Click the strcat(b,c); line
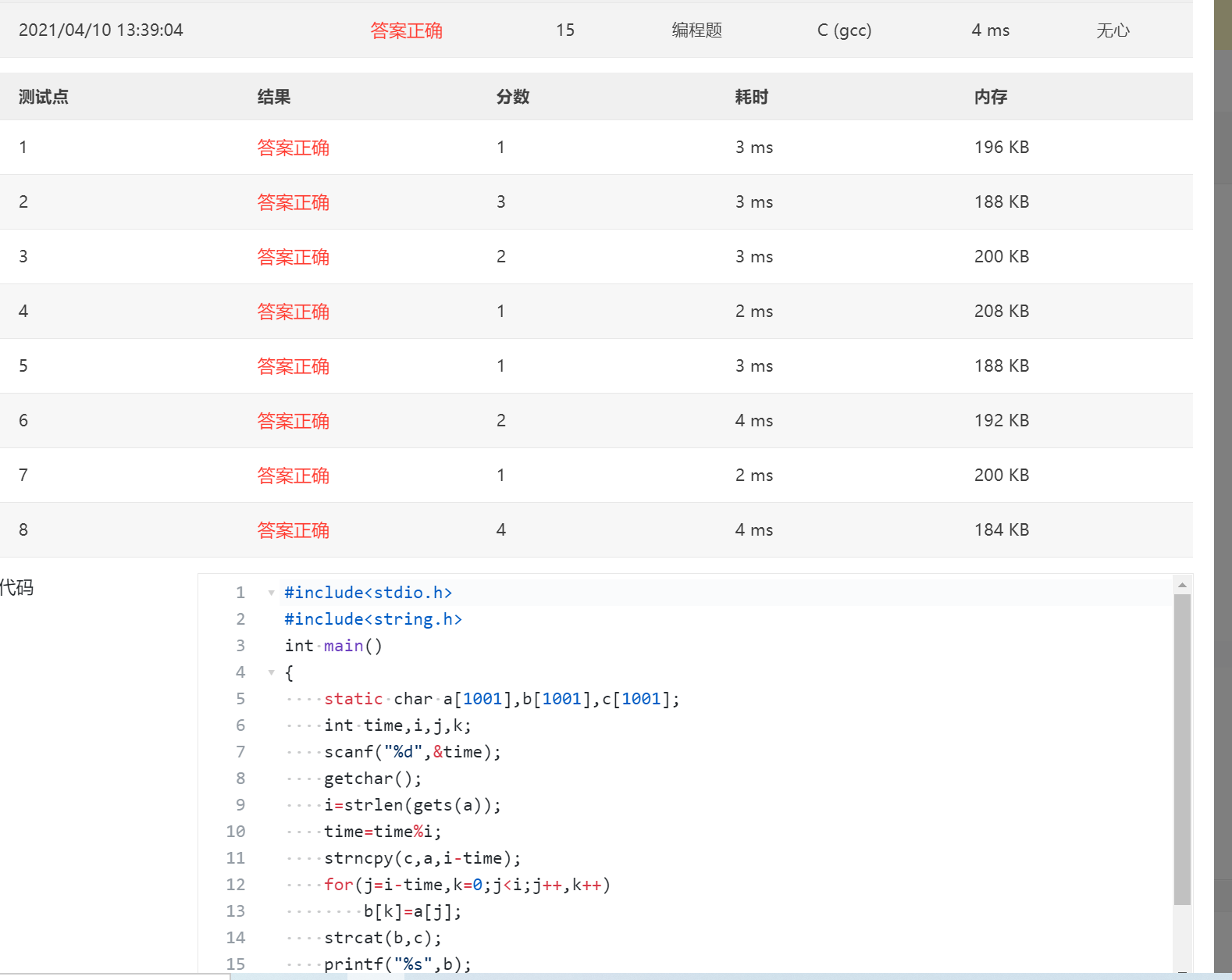 pos(383,938)
